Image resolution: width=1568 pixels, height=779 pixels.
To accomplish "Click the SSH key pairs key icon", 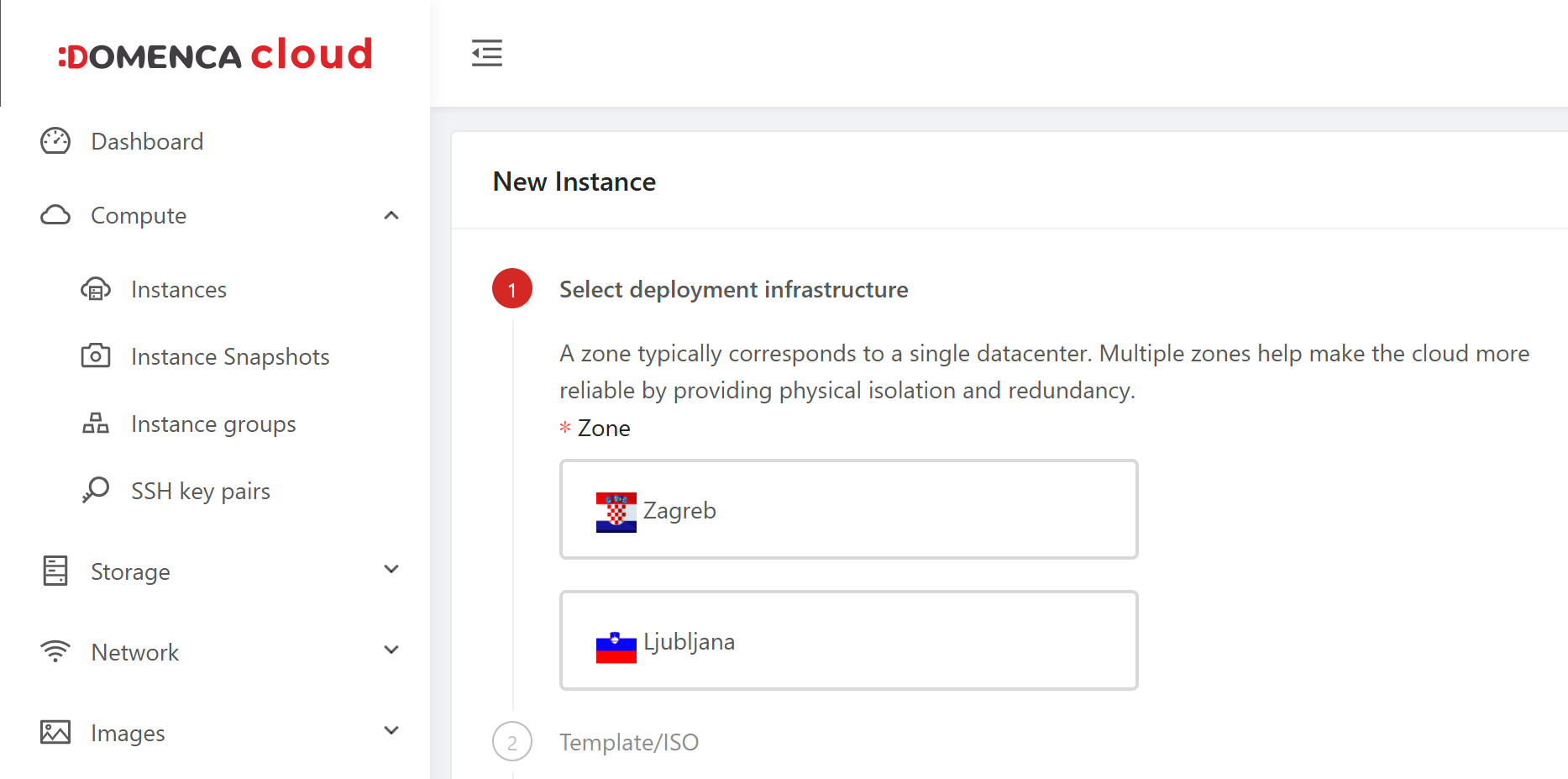I will 95,490.
